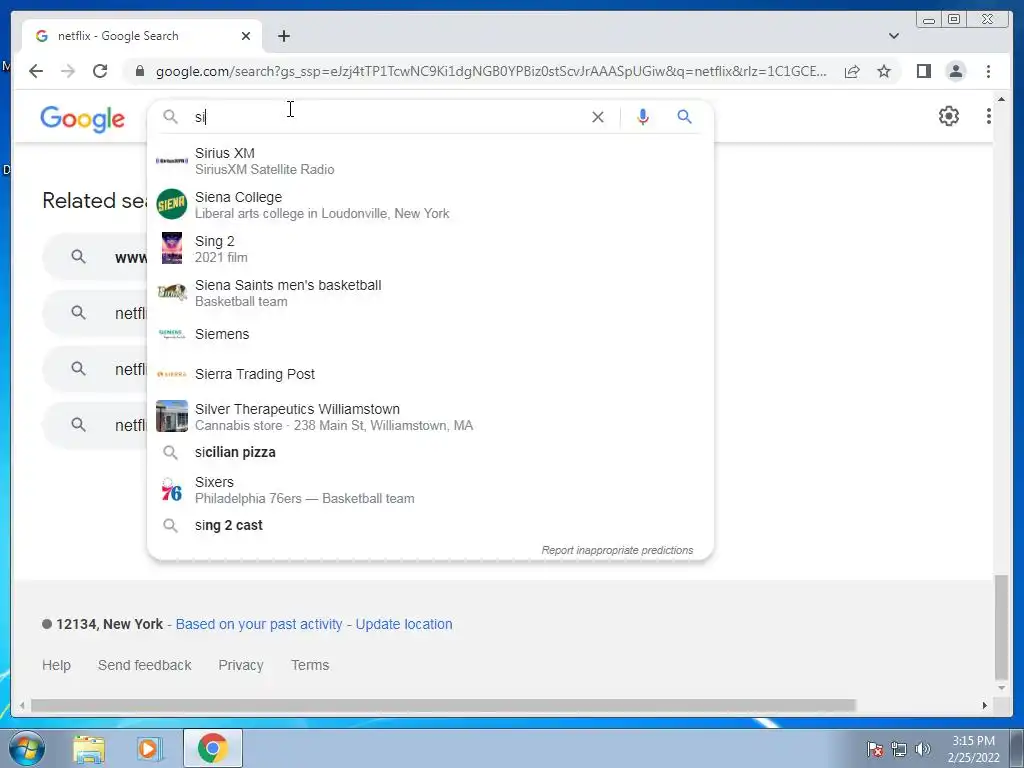Open the tab search dropdown arrow
The width and height of the screenshot is (1024, 768).
pos(893,36)
